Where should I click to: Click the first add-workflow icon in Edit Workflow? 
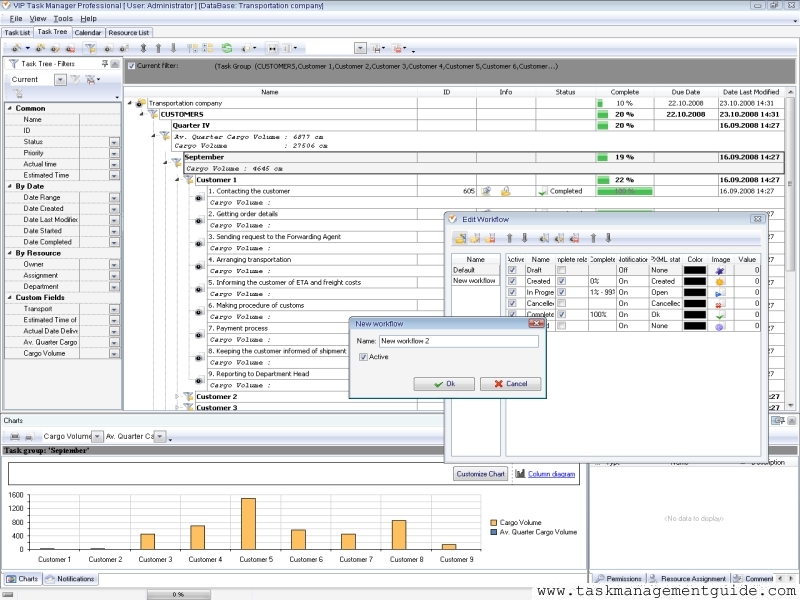(x=460, y=238)
